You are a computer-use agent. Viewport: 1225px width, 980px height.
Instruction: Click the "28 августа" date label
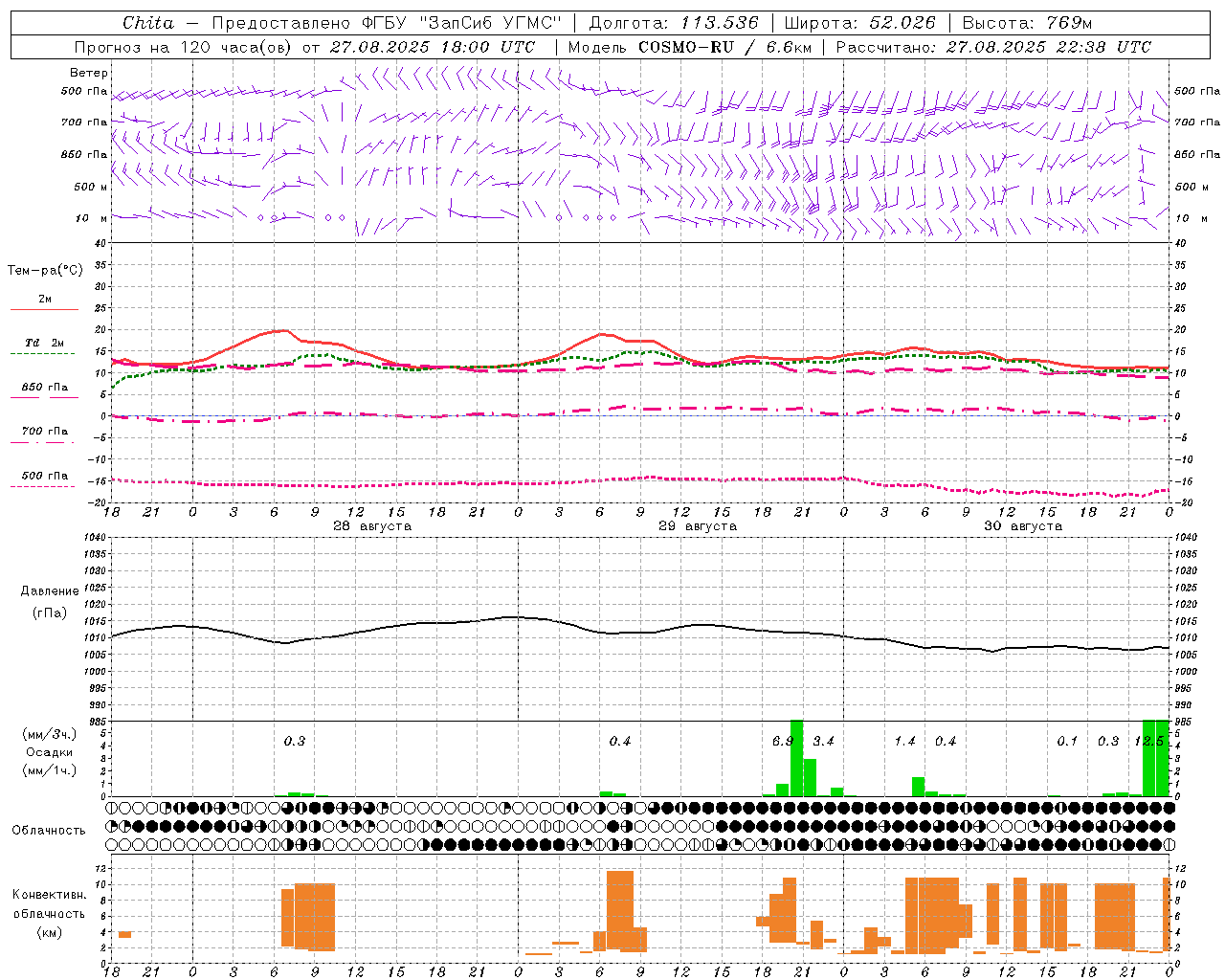[372, 526]
